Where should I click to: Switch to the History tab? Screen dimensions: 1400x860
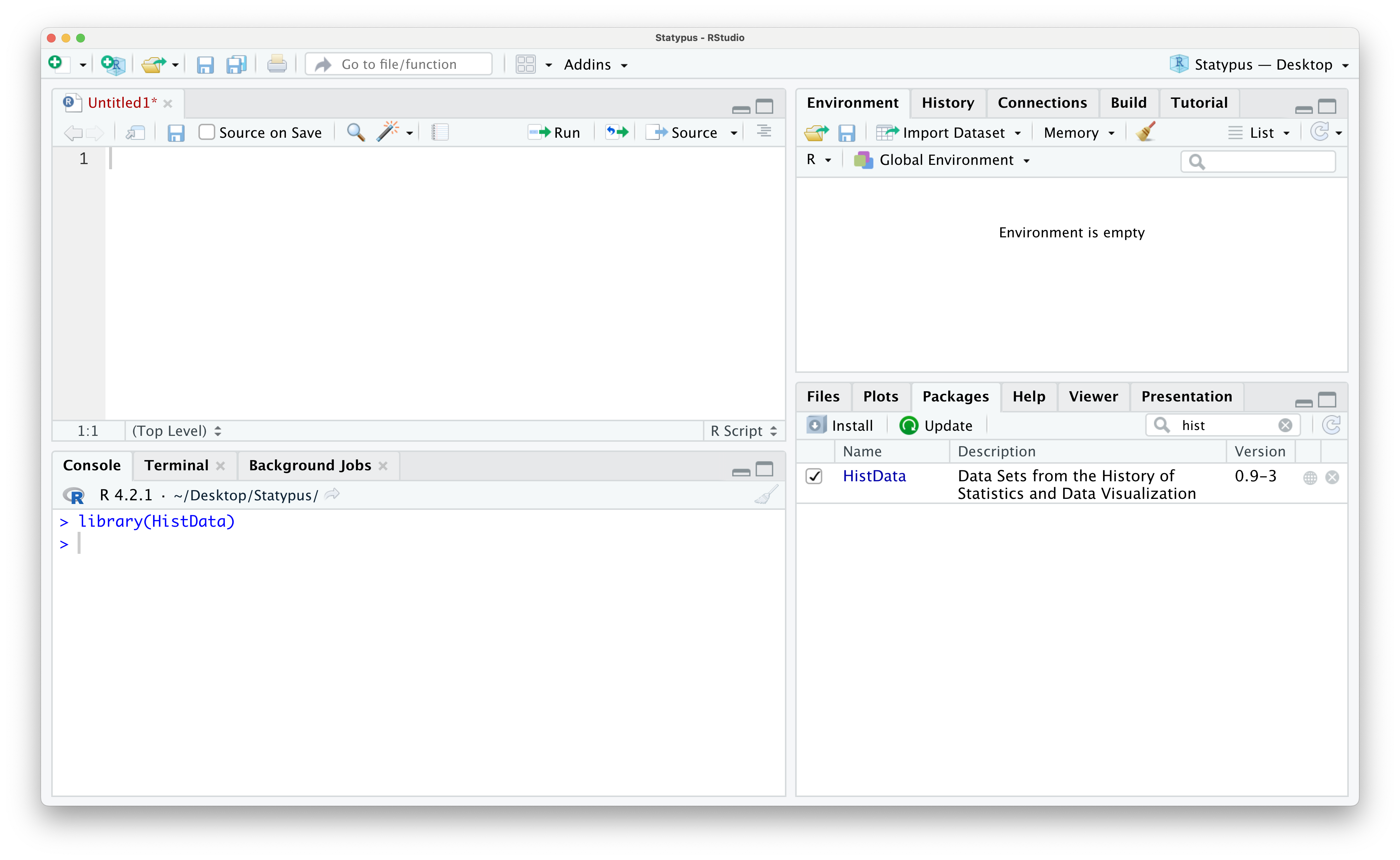pos(947,103)
